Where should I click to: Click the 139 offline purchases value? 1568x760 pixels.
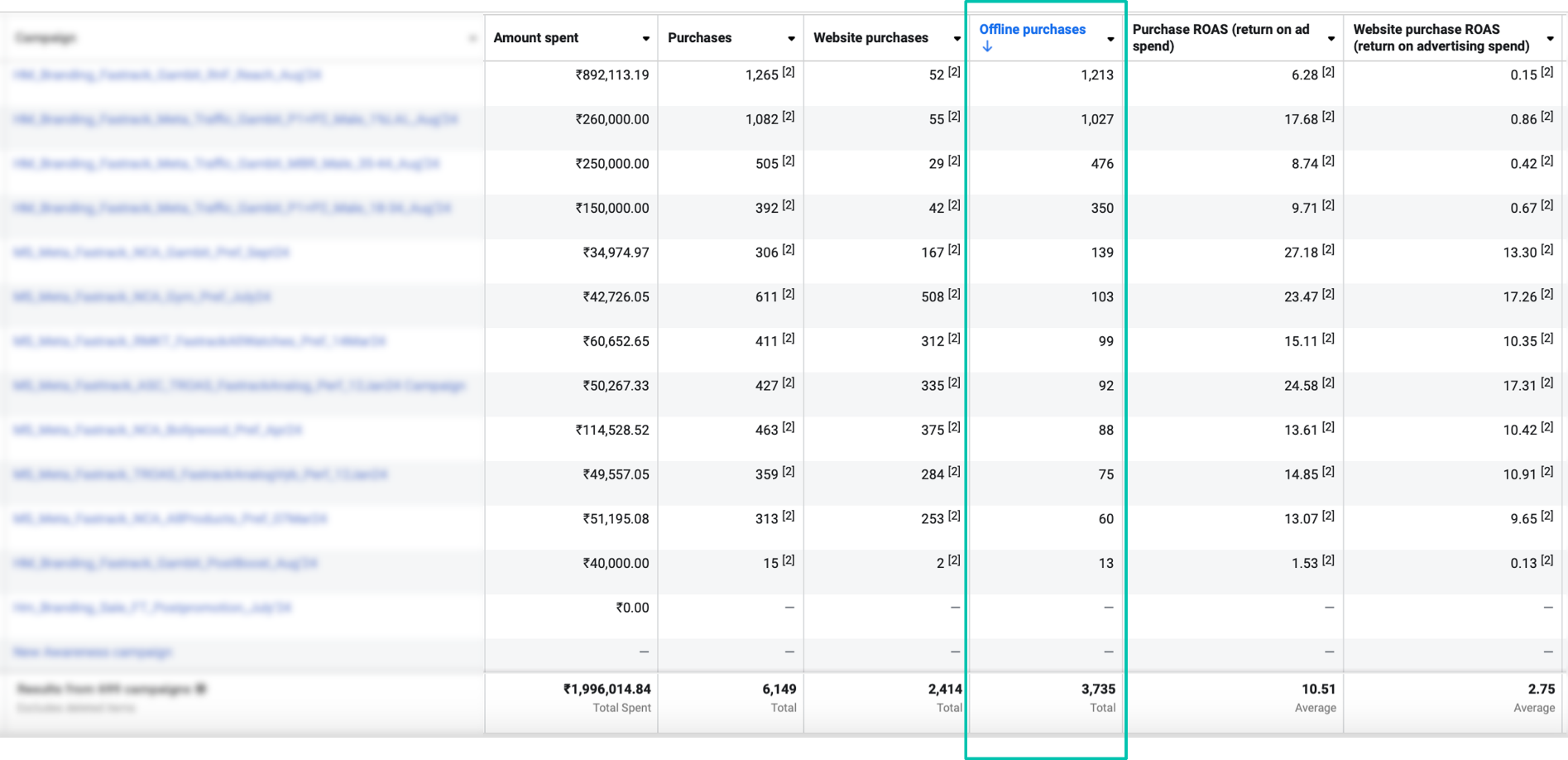pos(1102,253)
